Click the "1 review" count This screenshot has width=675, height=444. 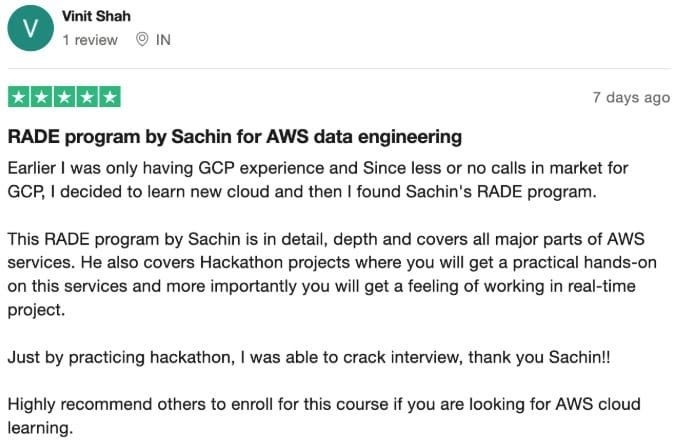[89, 40]
